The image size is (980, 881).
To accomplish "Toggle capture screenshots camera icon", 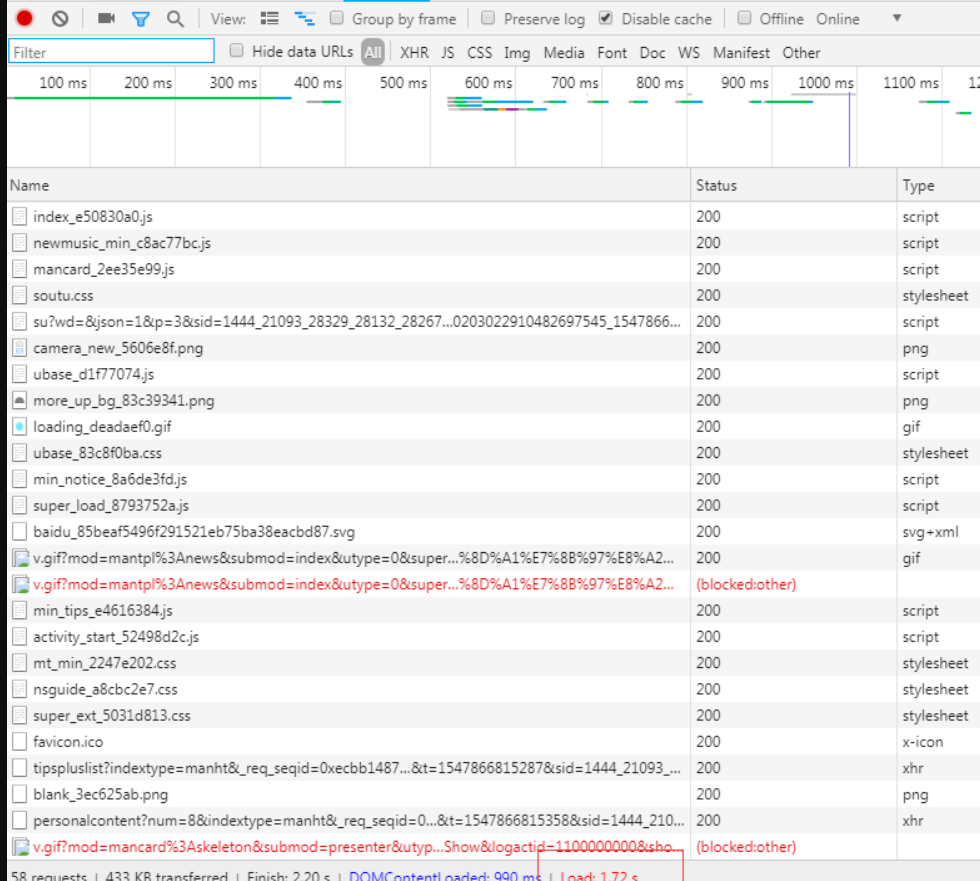I will [x=106, y=18].
